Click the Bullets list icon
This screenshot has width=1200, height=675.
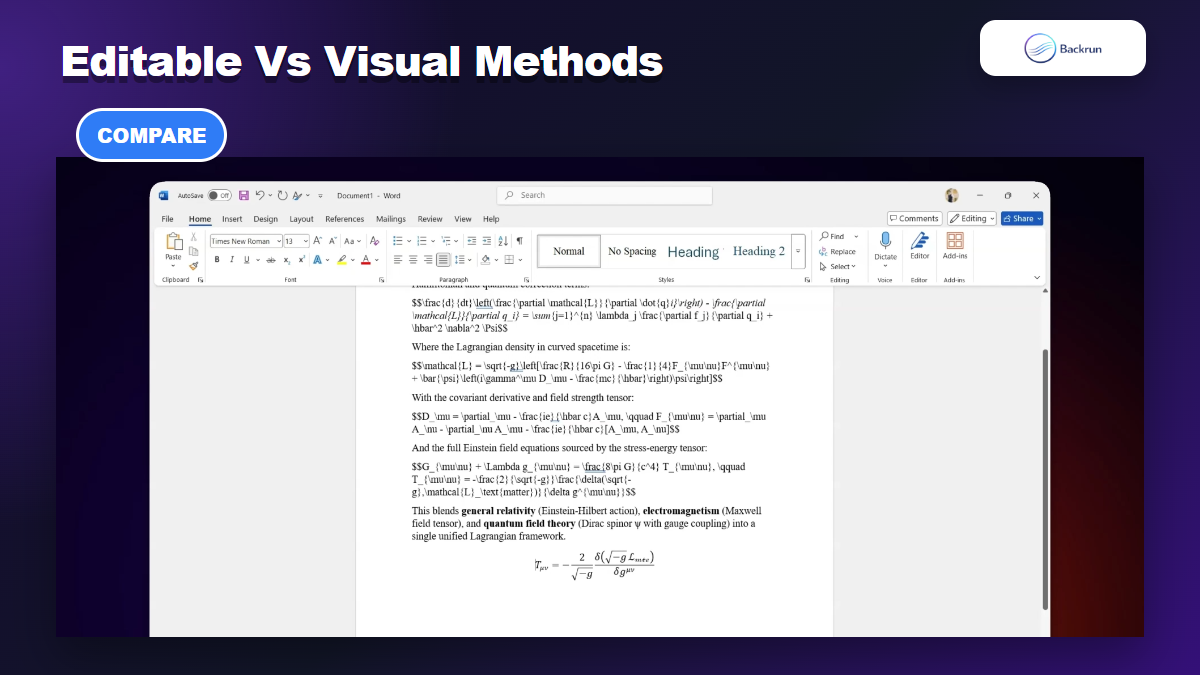click(x=398, y=241)
